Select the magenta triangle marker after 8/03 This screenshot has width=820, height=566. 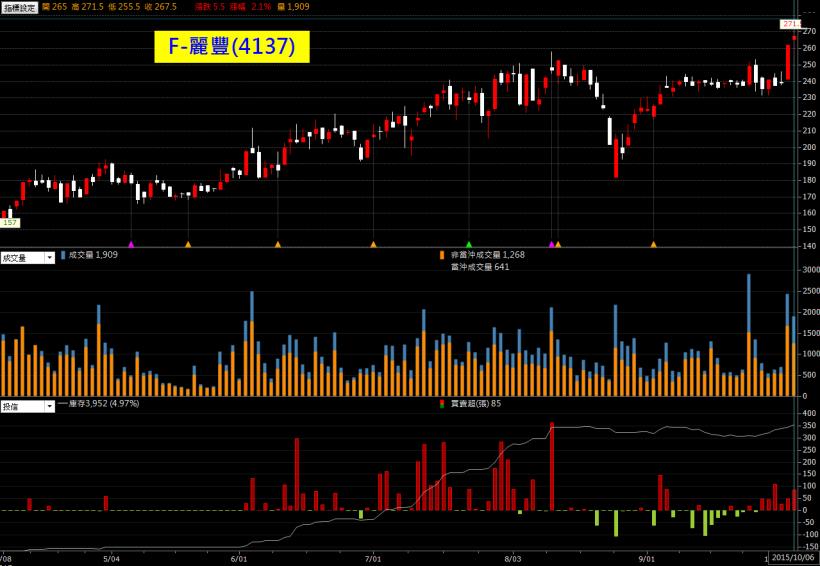(551, 244)
